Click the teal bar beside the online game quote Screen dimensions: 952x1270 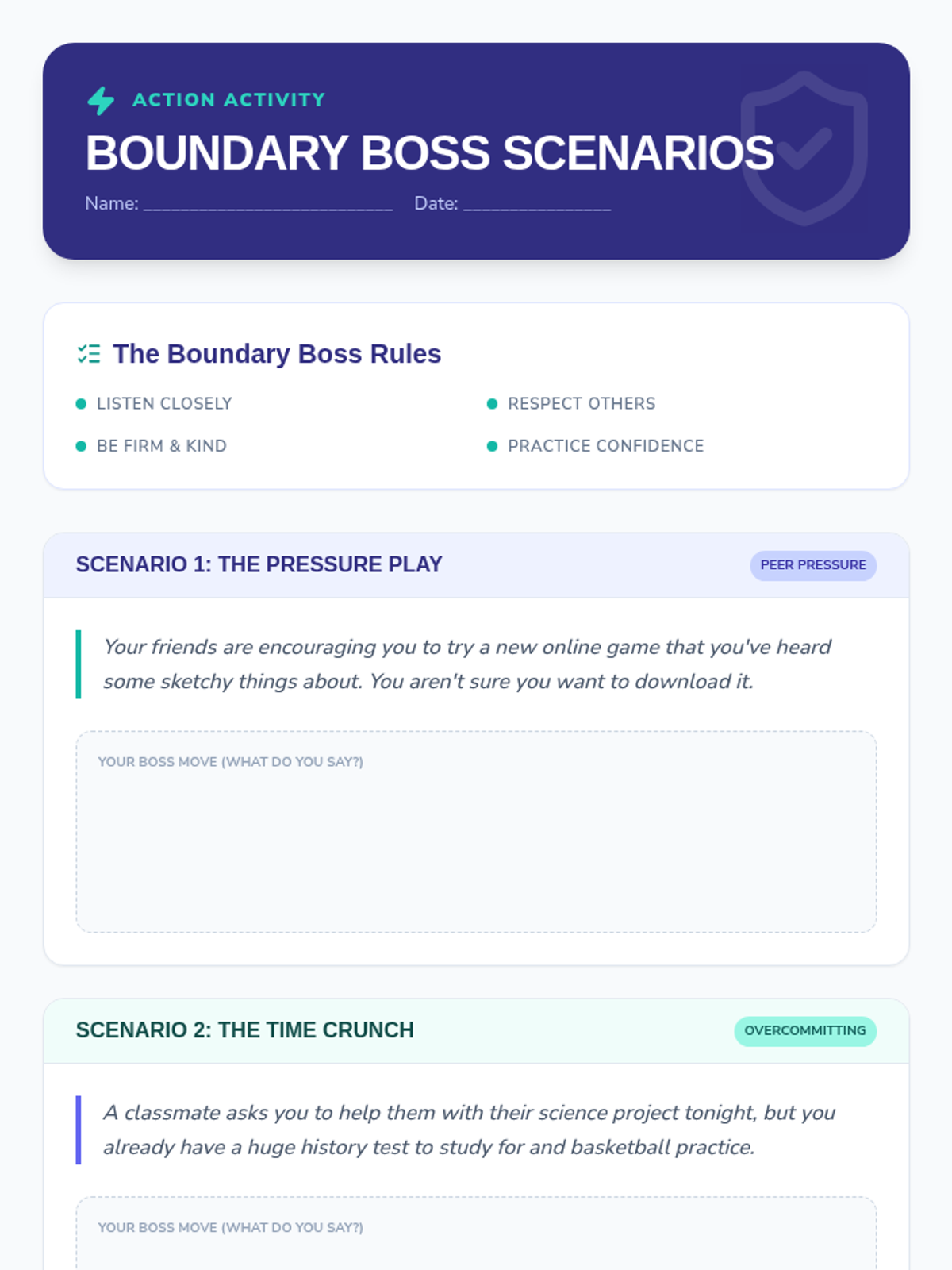pos(79,664)
